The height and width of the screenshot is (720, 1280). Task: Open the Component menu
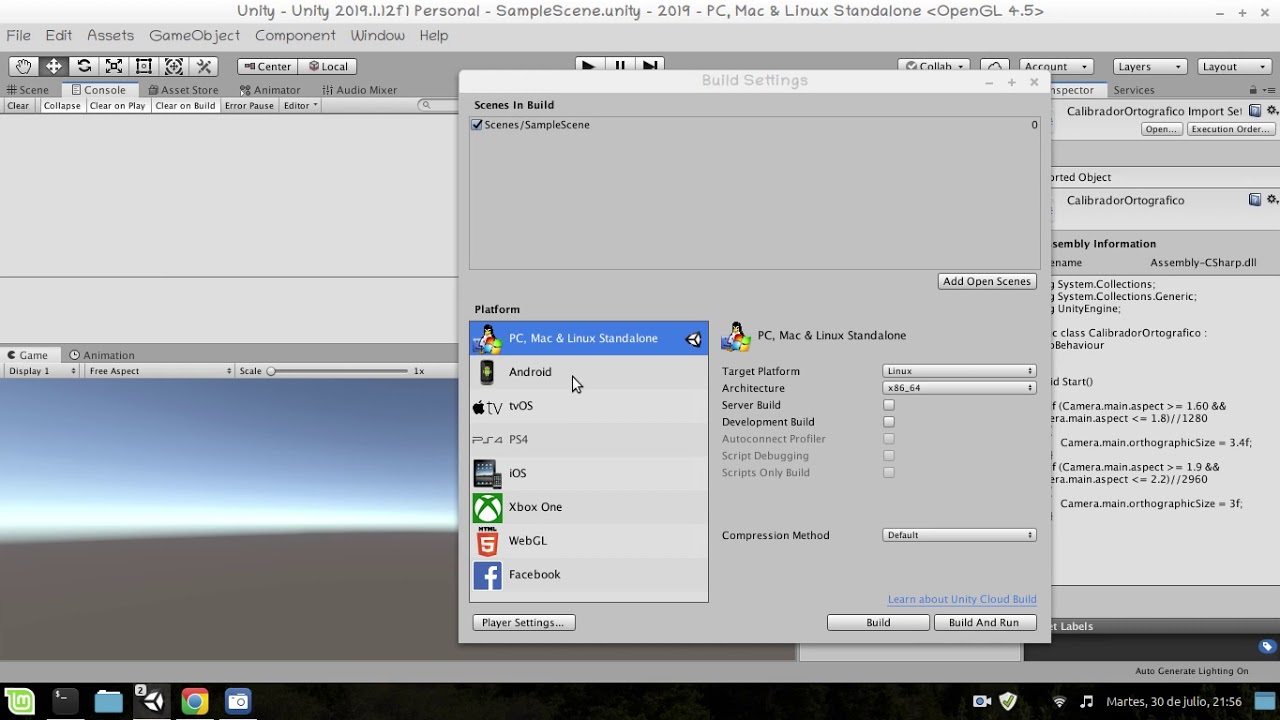pos(295,36)
